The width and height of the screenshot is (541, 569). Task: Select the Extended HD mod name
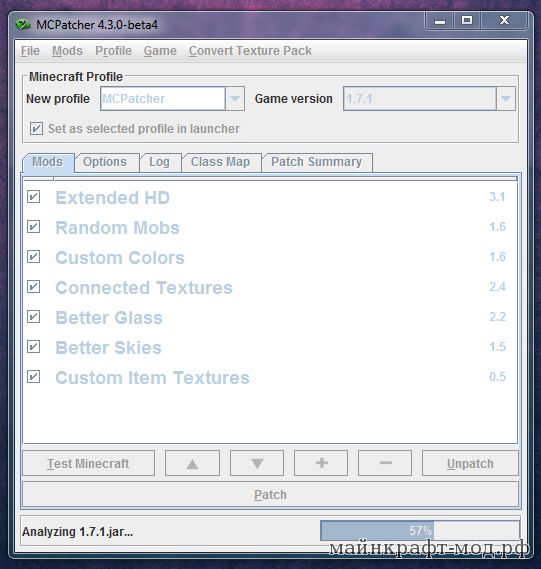(112, 198)
